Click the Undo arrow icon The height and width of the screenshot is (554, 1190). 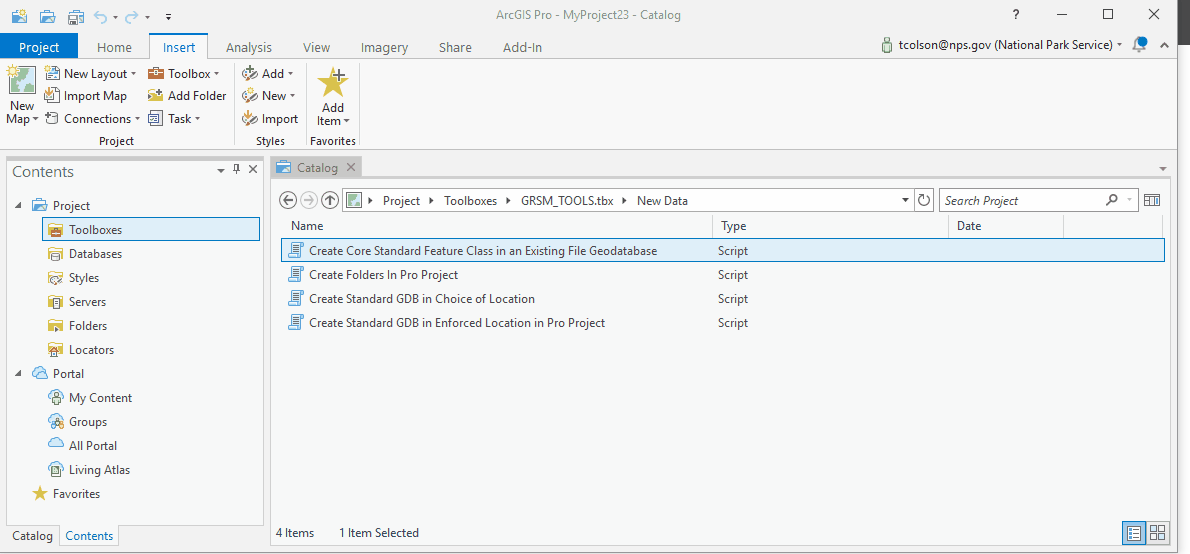[x=101, y=15]
